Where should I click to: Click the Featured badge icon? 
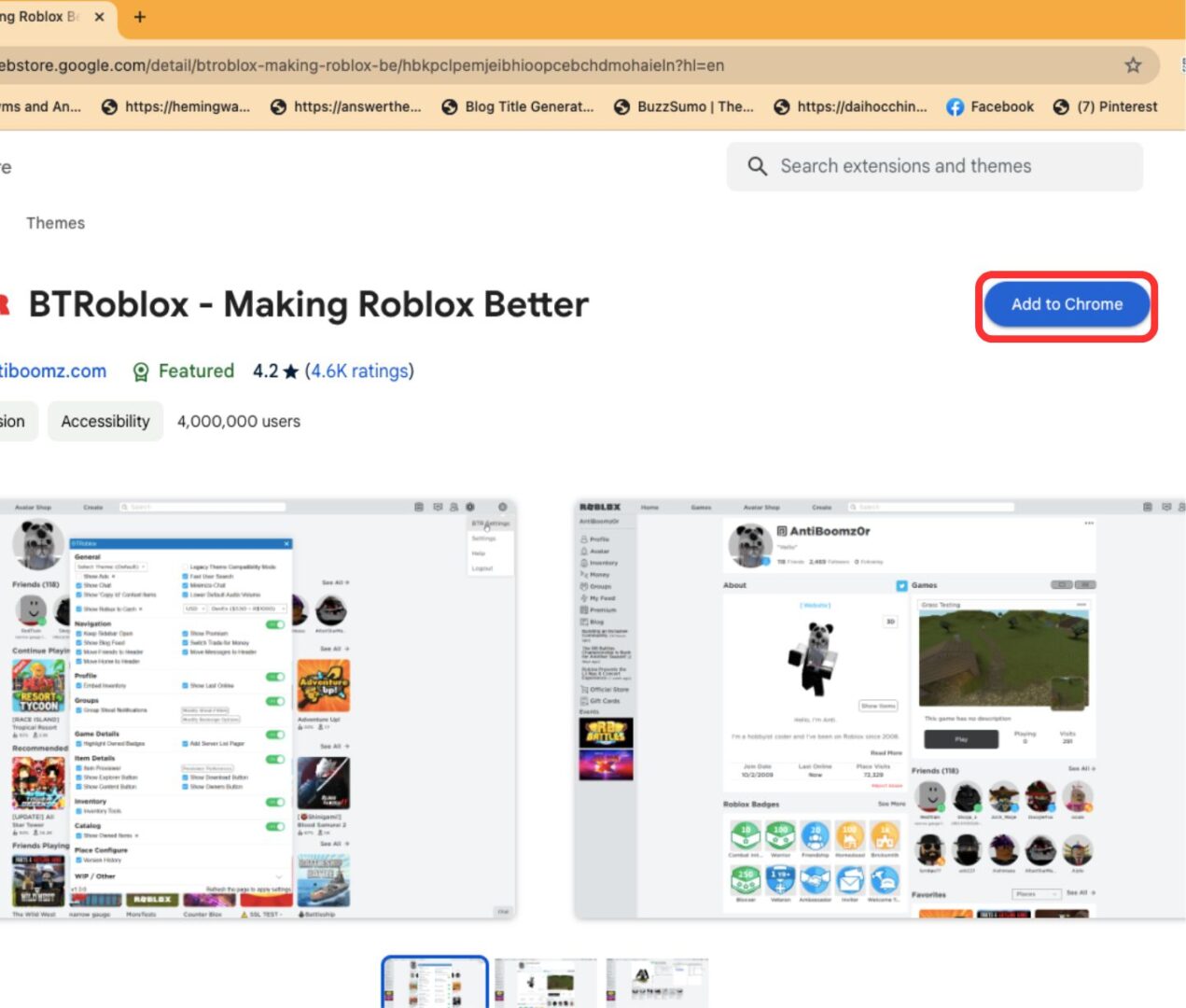tap(141, 371)
